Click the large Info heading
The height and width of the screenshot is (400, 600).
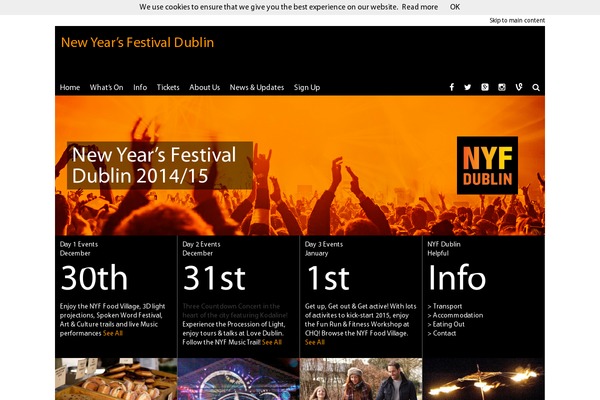pos(457,277)
